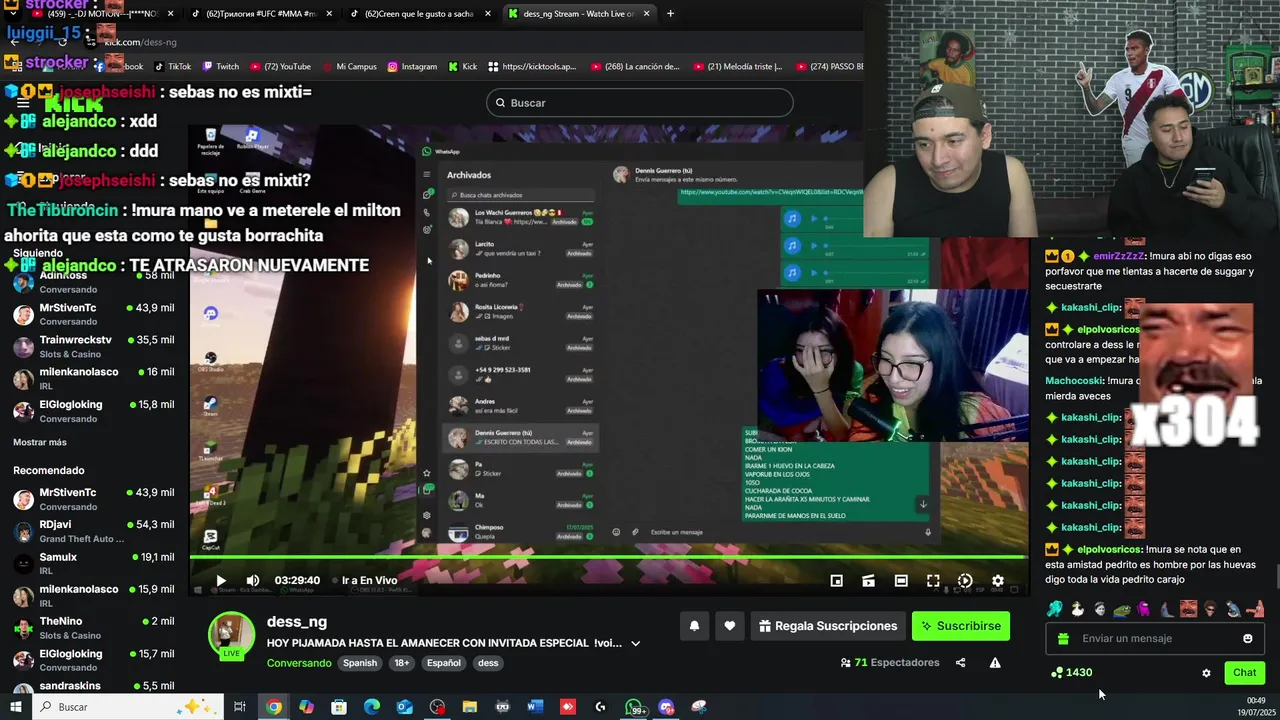Select the 'Spanish' tag
The height and width of the screenshot is (720, 1280).
pyautogui.click(x=360, y=663)
